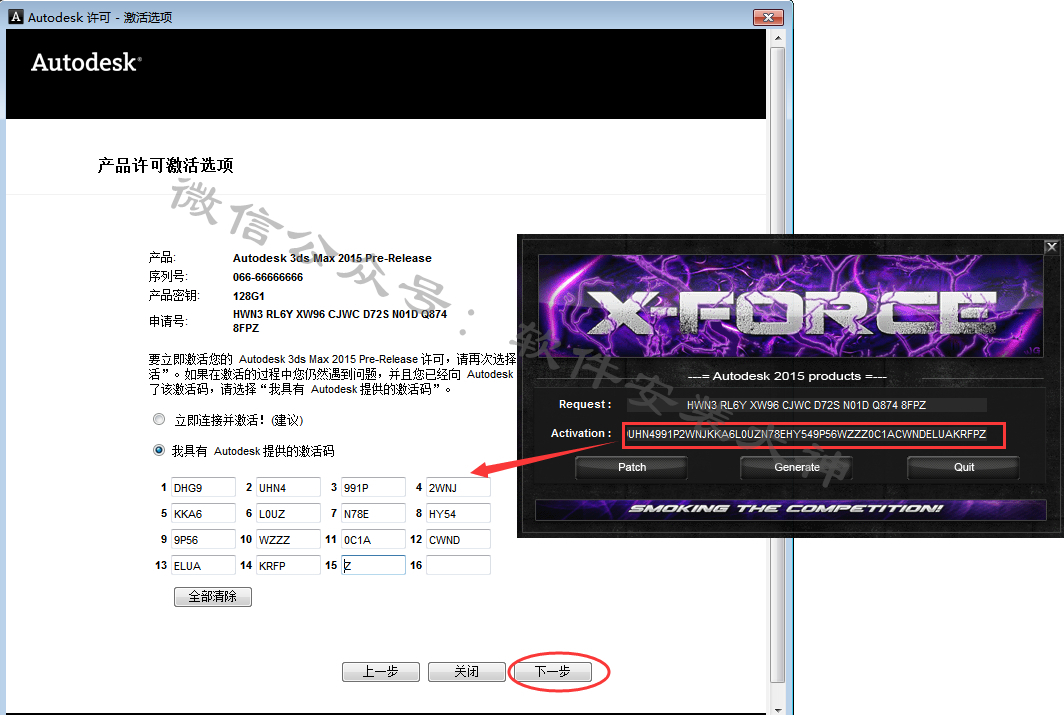This screenshot has width=1064, height=715.
Task: Click the X-Force Request code field
Action: tap(806, 405)
